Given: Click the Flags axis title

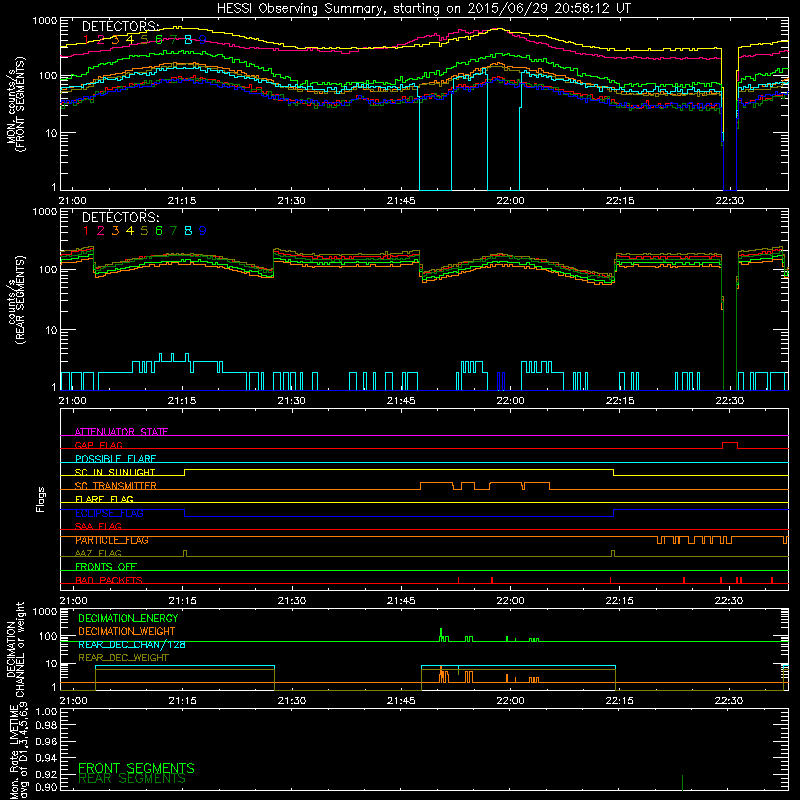Looking at the screenshot, I should (40, 499).
